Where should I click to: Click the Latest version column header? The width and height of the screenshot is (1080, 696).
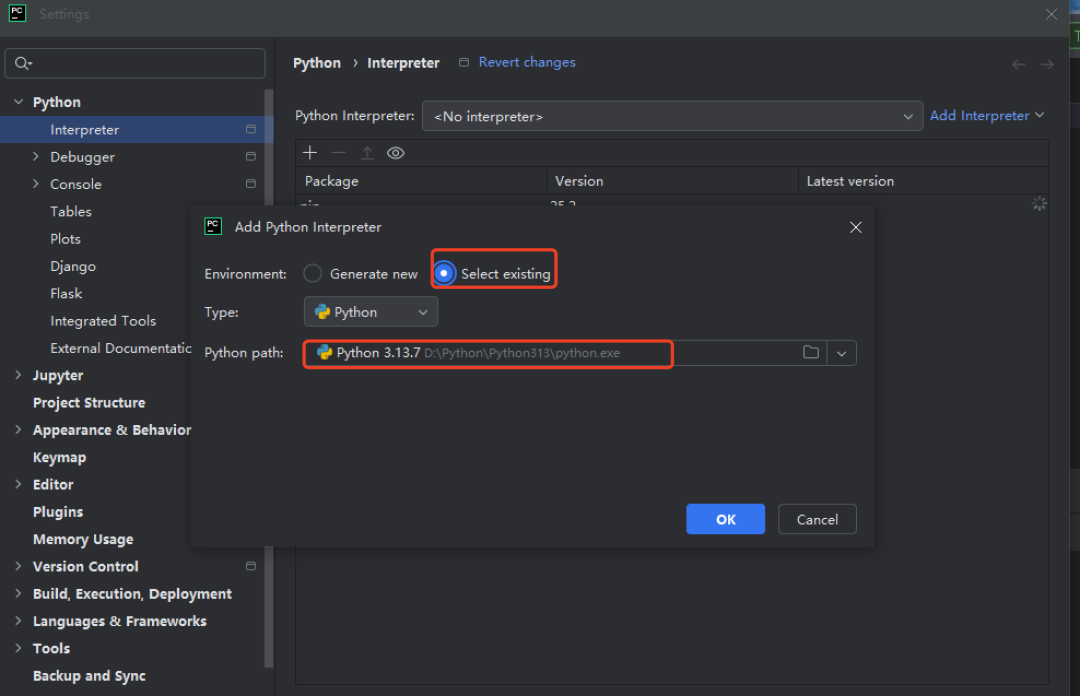click(923, 181)
